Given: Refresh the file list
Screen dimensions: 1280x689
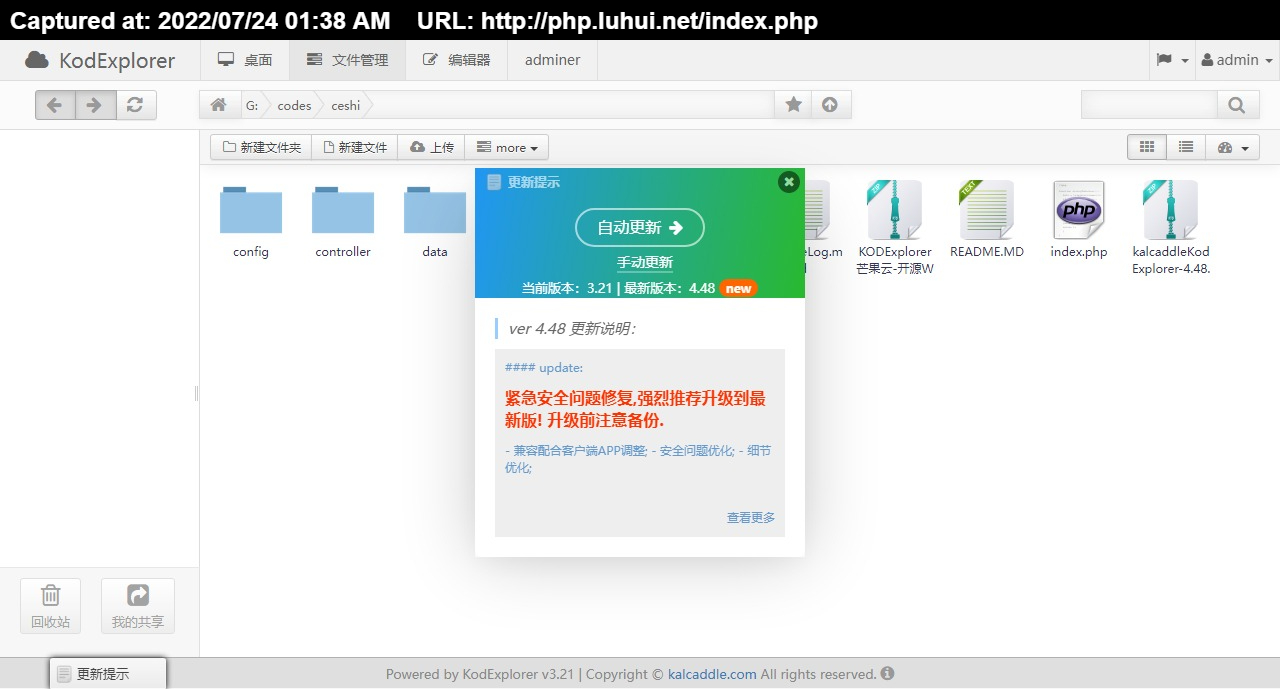Looking at the screenshot, I should (136, 105).
